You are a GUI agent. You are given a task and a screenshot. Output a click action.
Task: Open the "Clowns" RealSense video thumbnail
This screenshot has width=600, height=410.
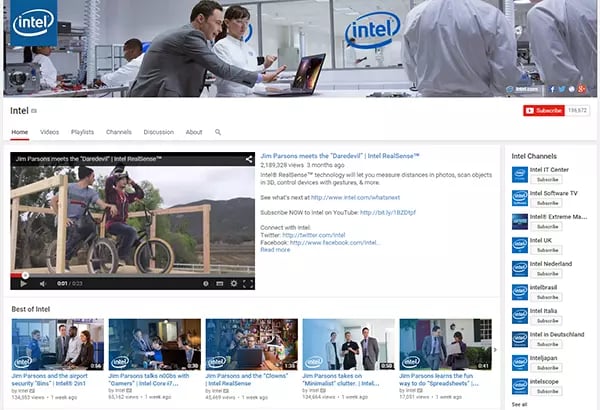(x=251, y=345)
